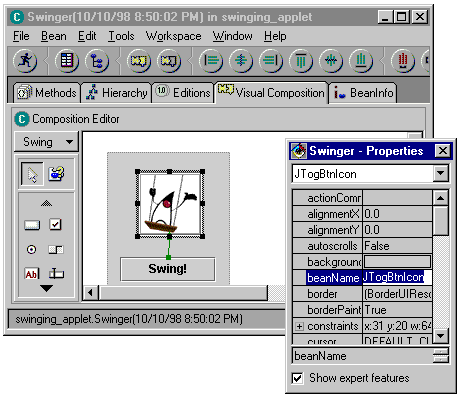Open the Properties sheet toolbar icon

click(x=67, y=61)
